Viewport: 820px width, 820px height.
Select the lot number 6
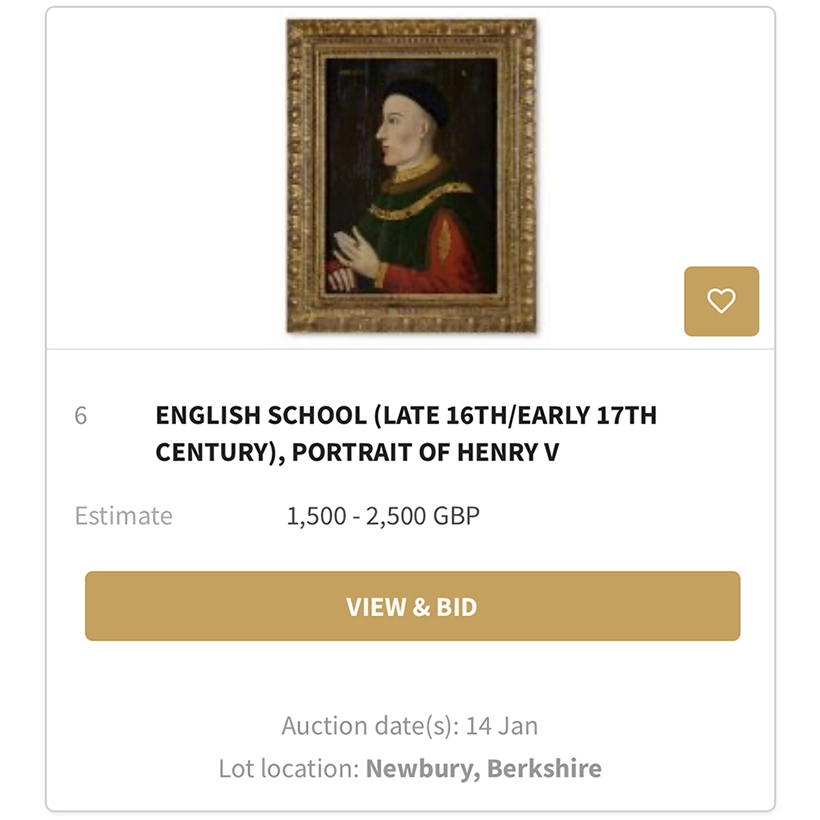click(81, 415)
